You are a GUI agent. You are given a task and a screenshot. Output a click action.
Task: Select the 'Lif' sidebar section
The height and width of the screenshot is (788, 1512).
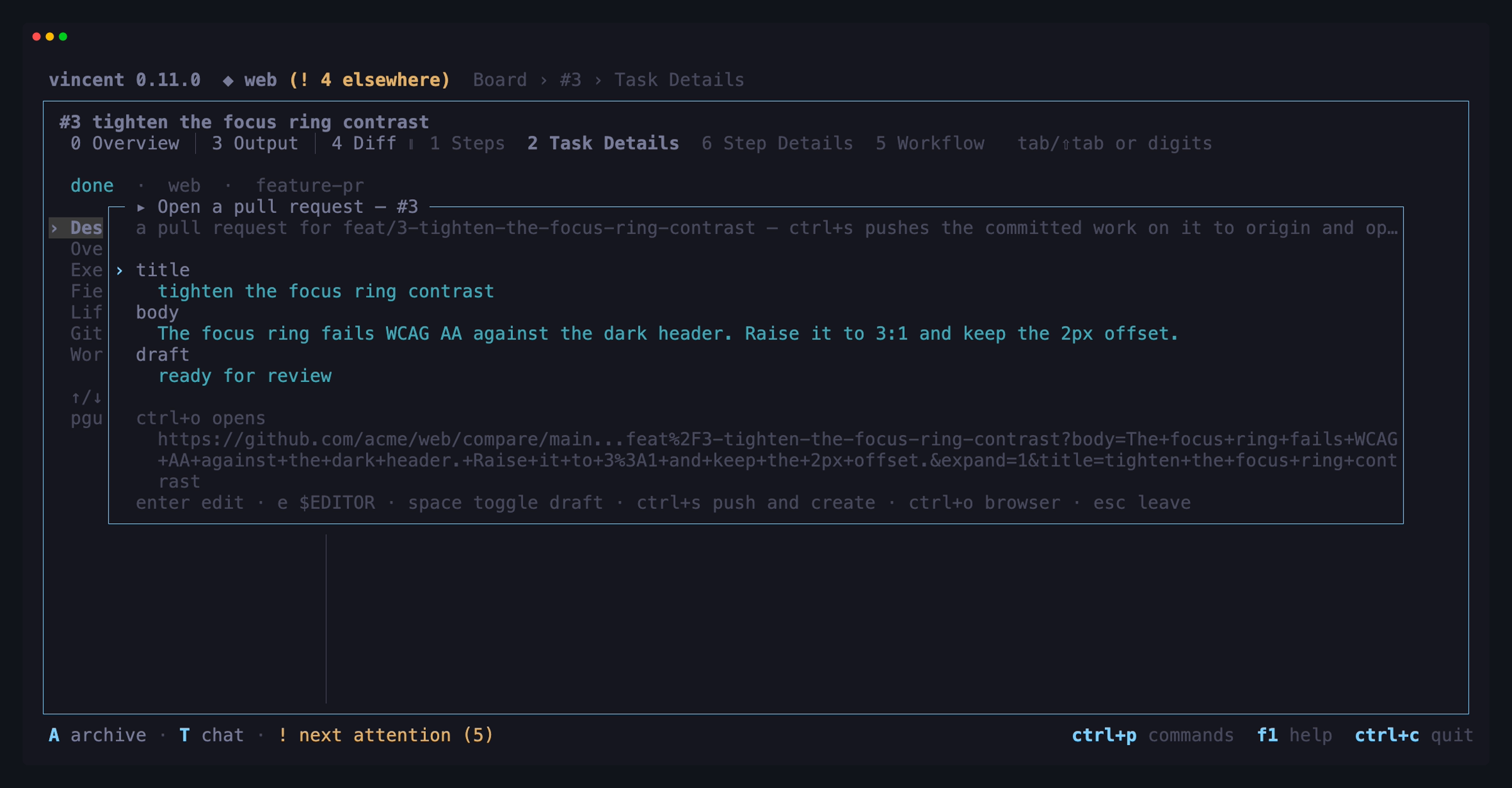click(86, 313)
